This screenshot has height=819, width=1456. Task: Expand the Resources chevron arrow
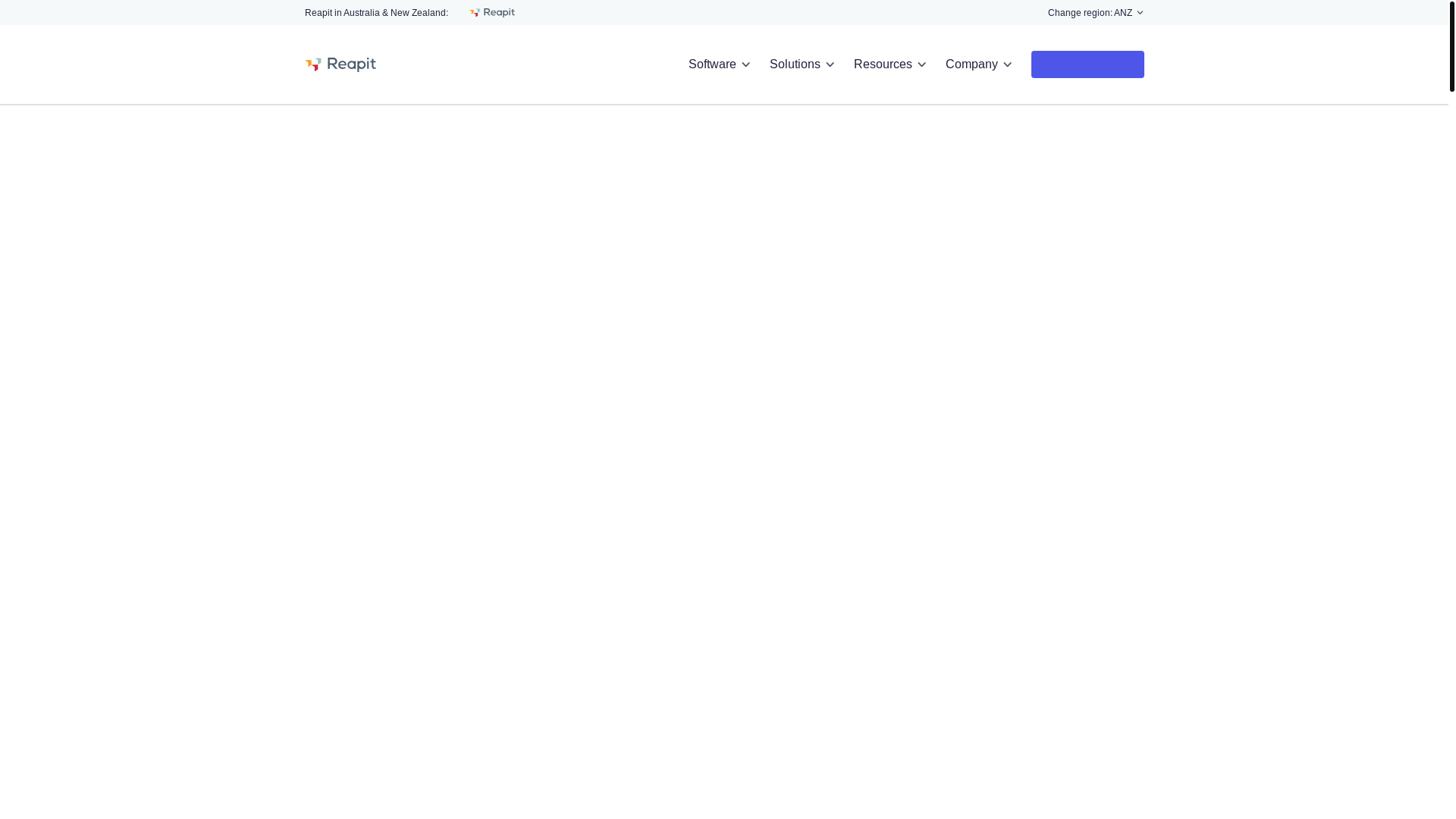921,65
